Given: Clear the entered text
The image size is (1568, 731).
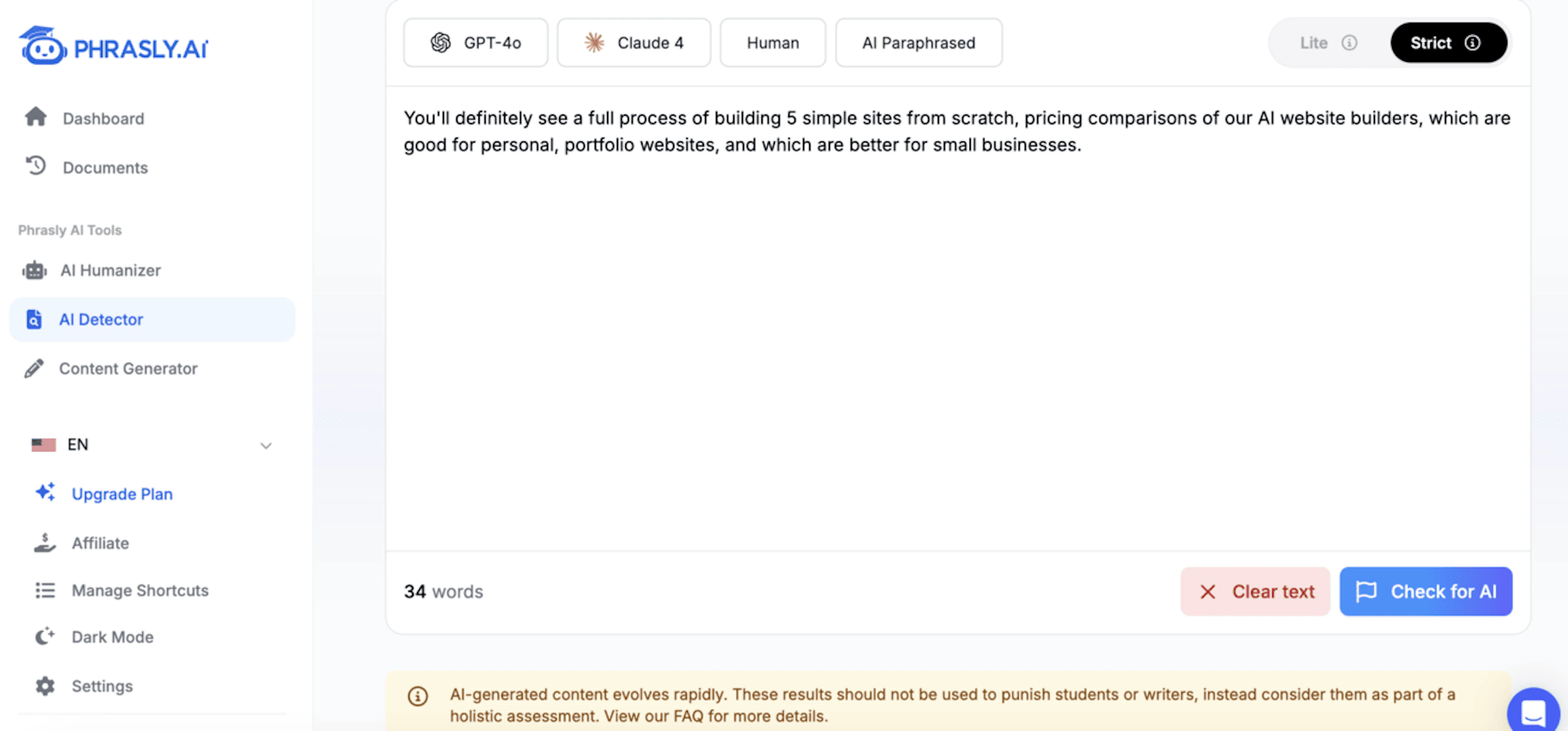Looking at the screenshot, I should [x=1255, y=591].
